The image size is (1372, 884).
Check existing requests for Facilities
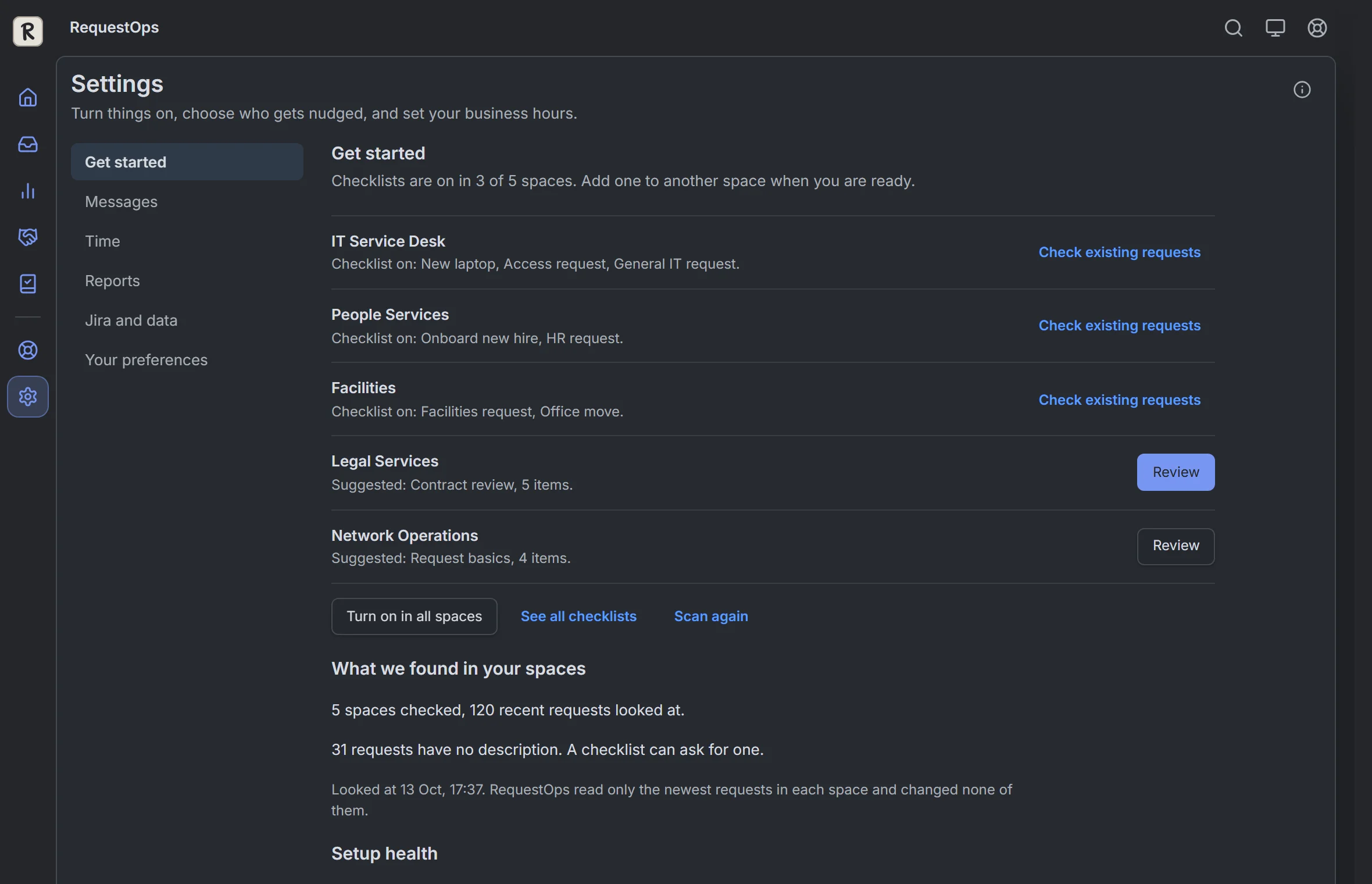[1119, 400]
